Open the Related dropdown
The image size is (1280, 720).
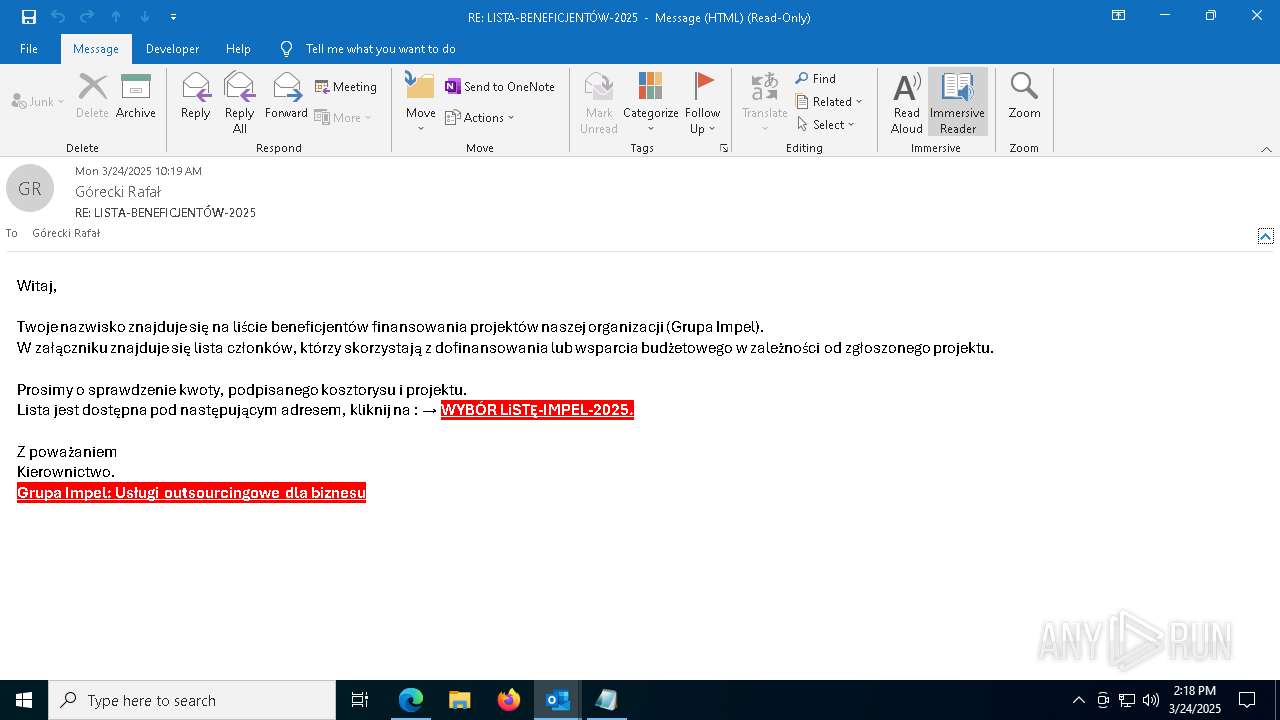pos(829,101)
